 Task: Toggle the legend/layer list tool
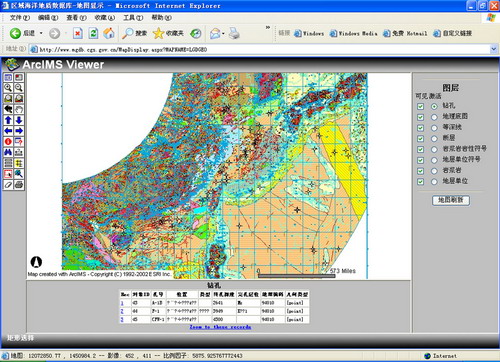tap(8, 77)
